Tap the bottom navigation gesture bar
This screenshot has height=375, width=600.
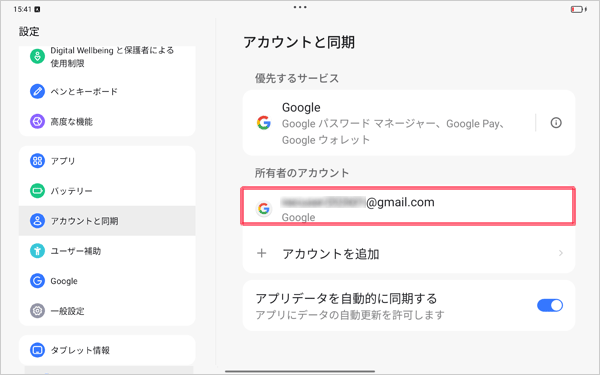(300, 371)
